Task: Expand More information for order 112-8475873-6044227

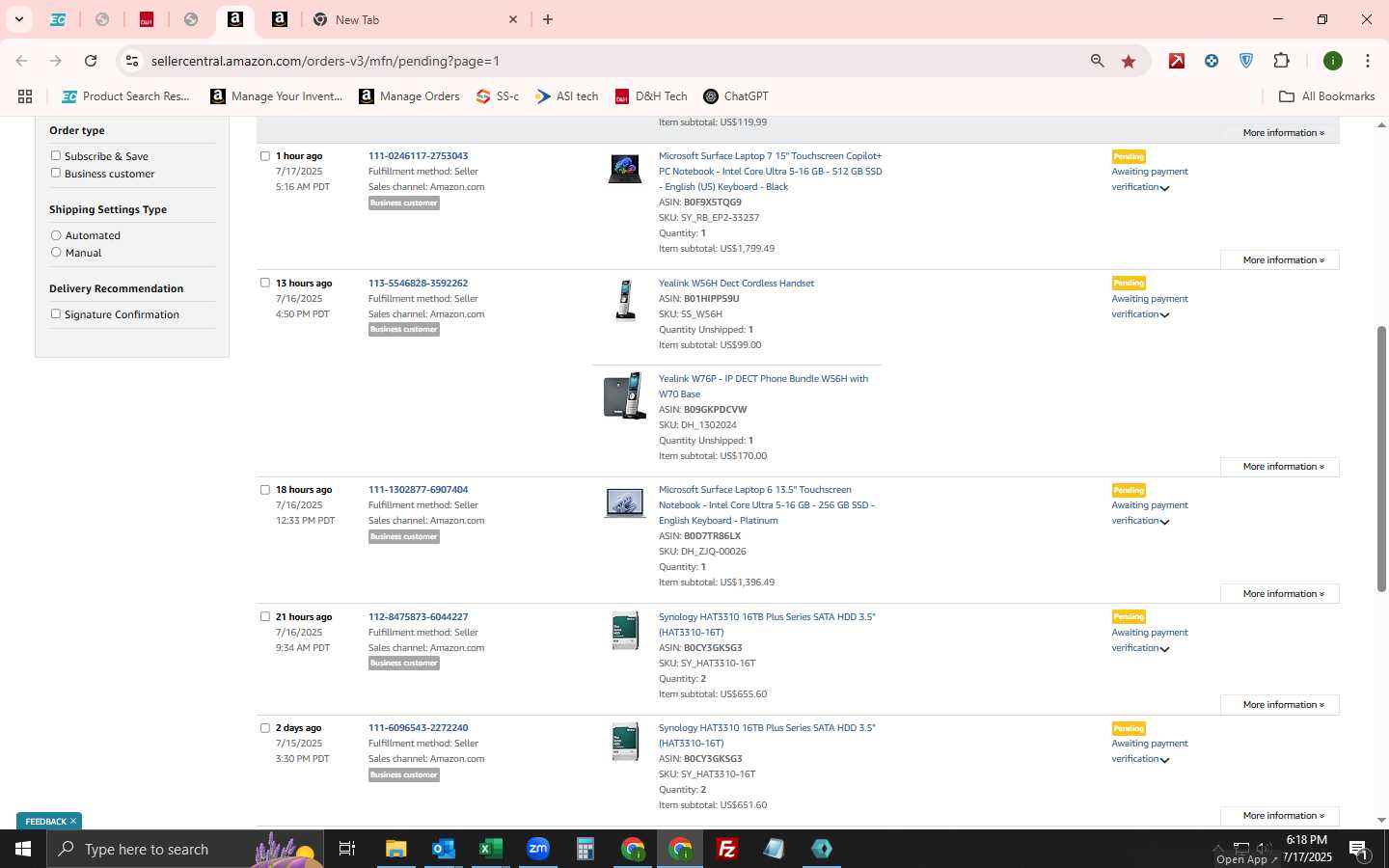Action: coord(1280,705)
